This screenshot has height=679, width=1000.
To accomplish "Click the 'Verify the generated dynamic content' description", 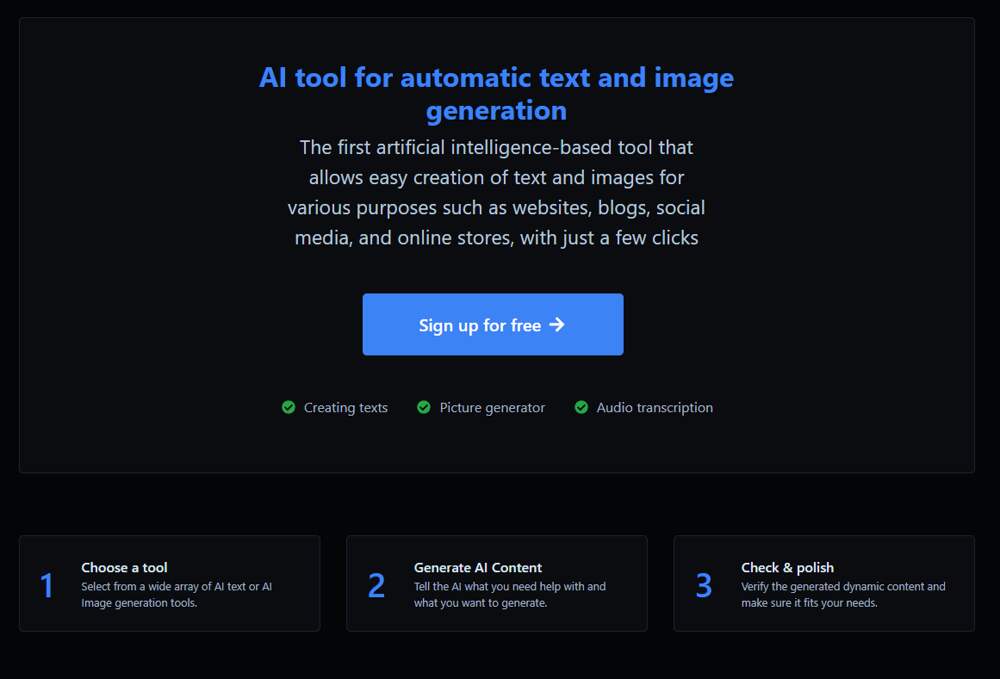I will [842, 595].
